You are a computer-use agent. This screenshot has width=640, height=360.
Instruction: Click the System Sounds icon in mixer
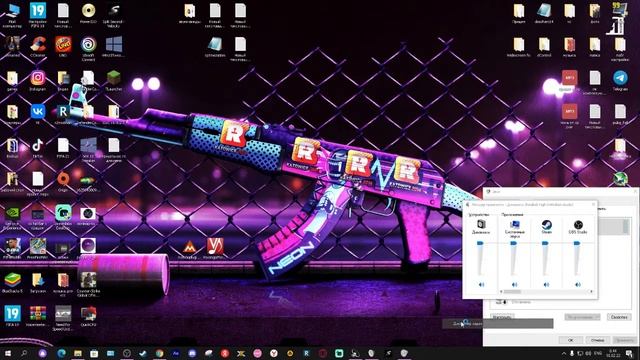pyautogui.click(x=514, y=224)
